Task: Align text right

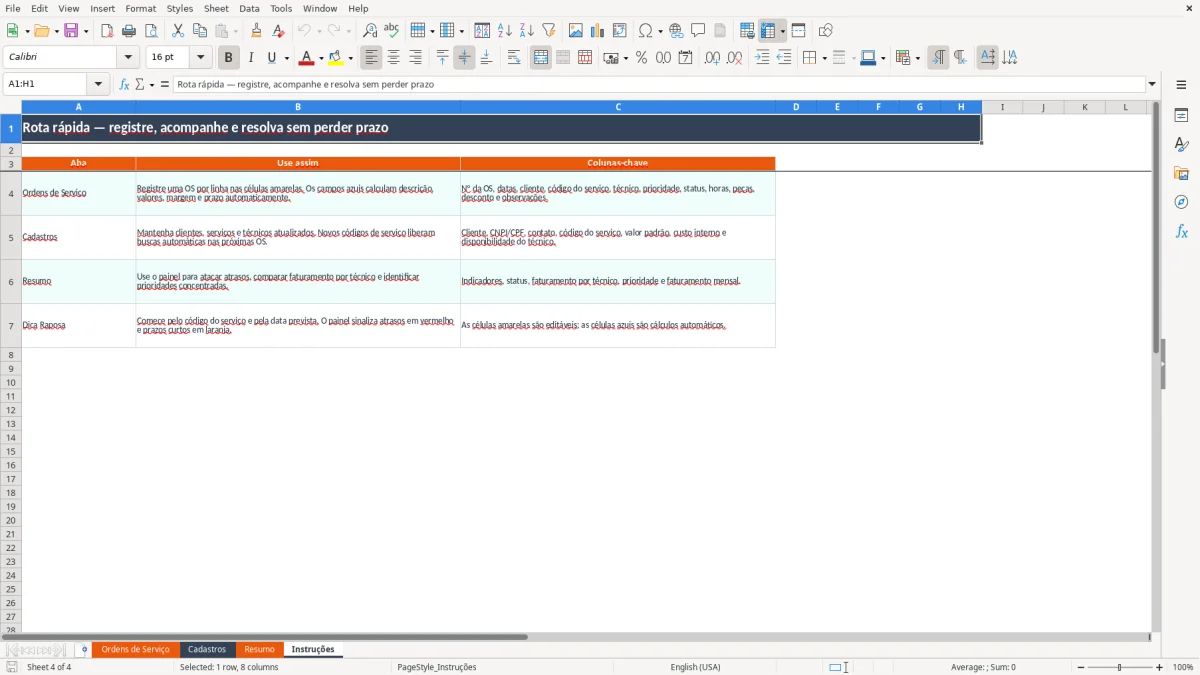Action: pyautogui.click(x=416, y=58)
